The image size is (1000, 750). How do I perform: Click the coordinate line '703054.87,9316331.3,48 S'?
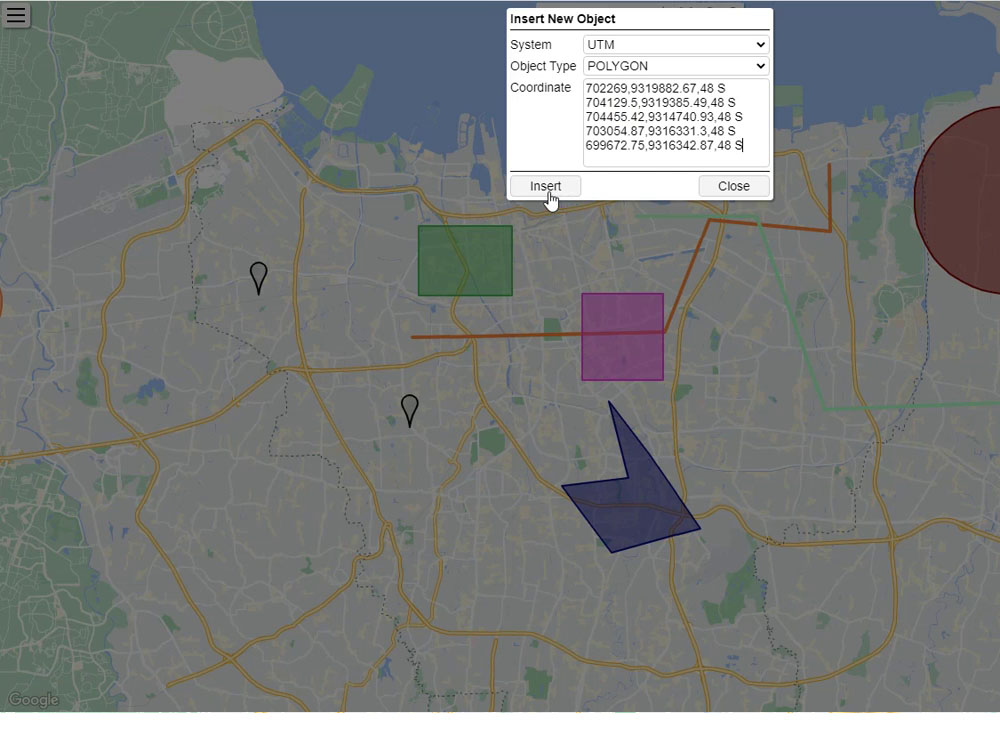(660, 131)
